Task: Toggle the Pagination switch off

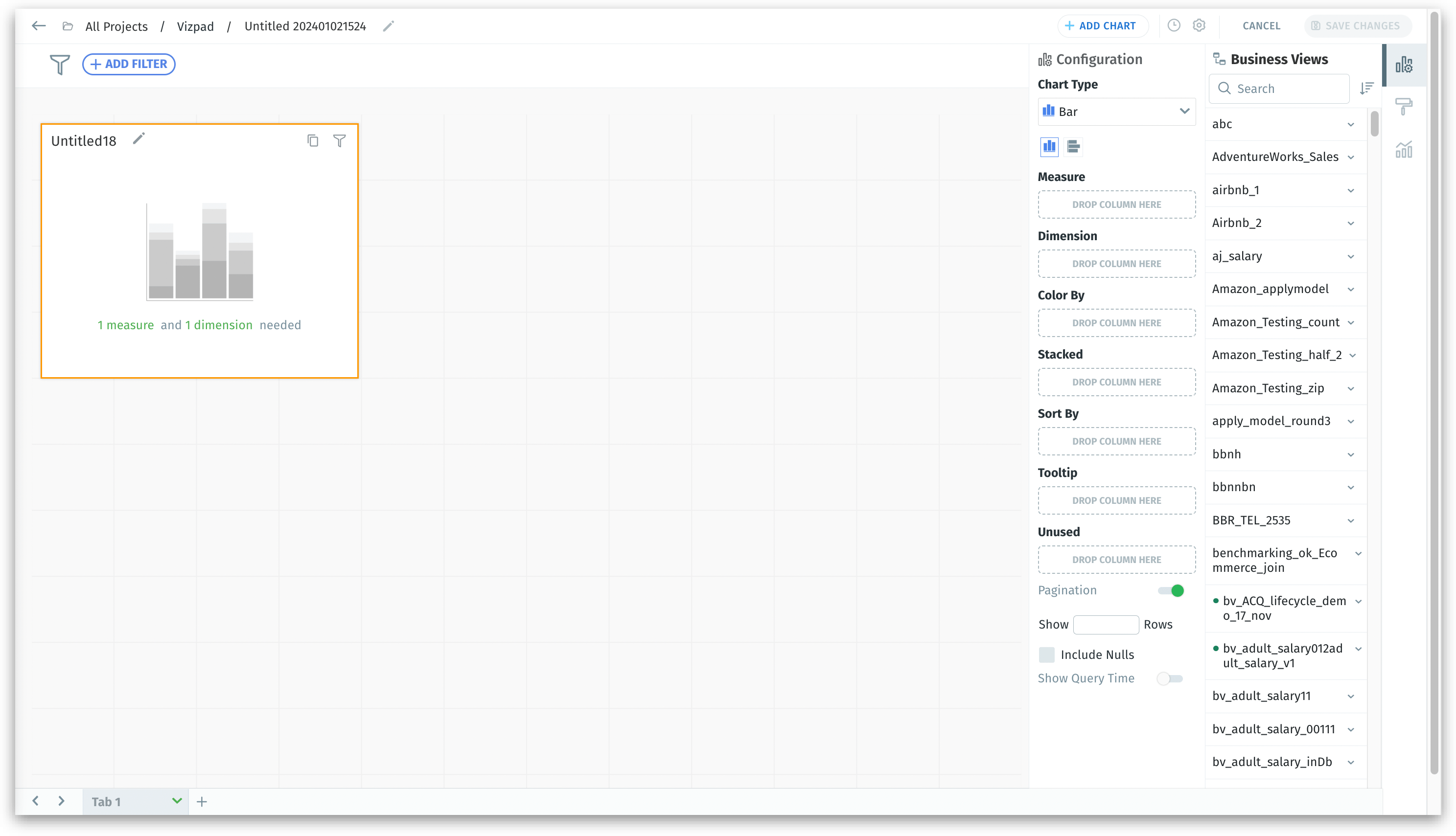Action: (1171, 590)
